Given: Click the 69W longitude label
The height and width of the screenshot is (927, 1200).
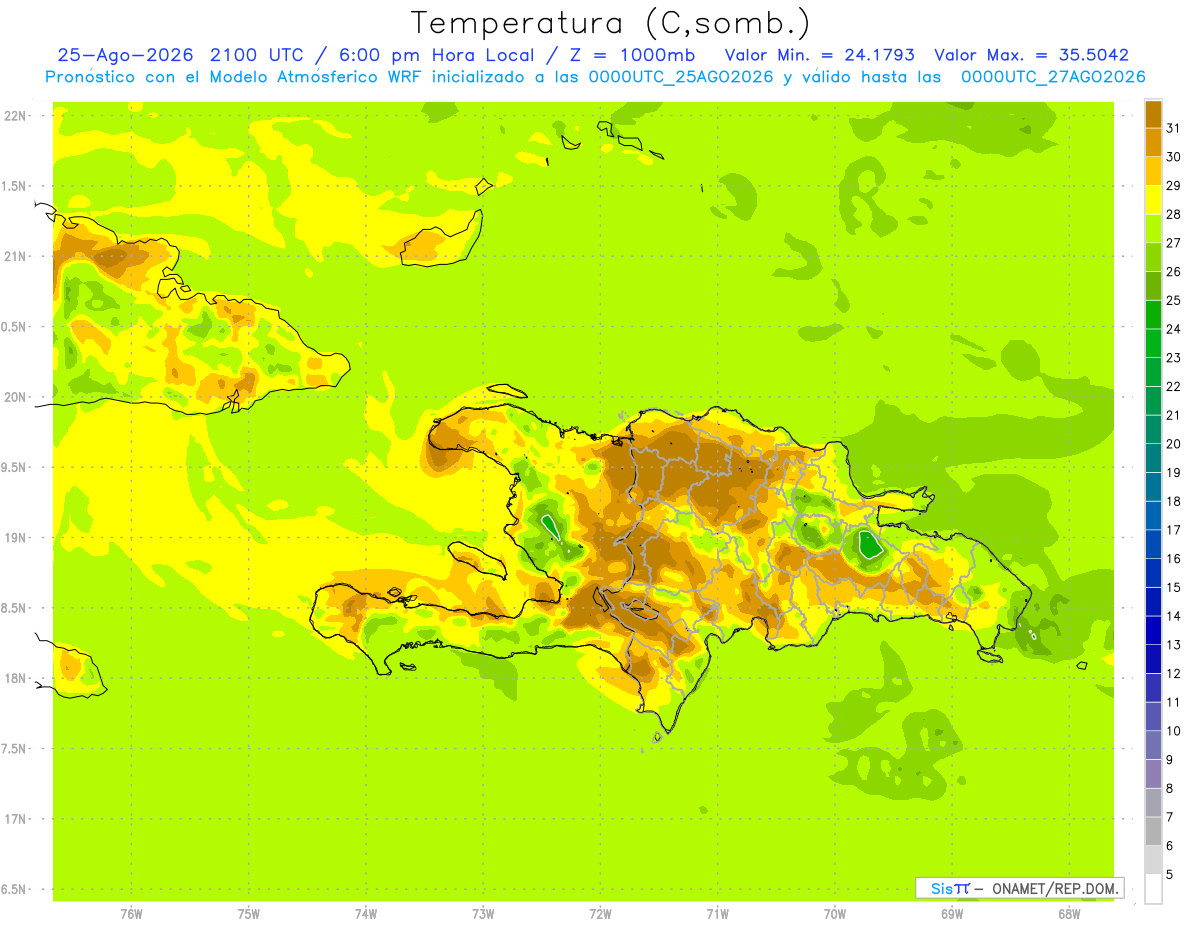Looking at the screenshot, I should 952,914.
